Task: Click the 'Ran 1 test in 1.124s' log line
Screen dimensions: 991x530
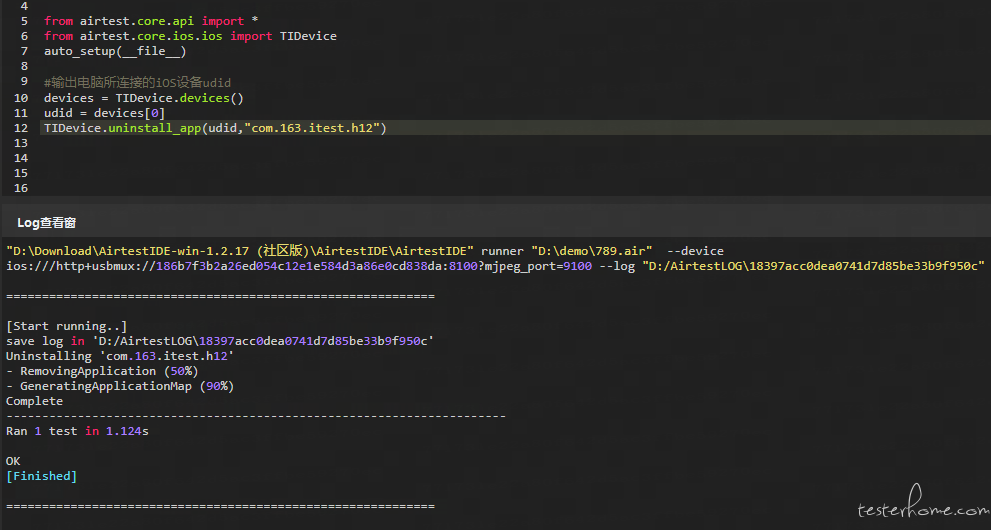Action: (77, 431)
